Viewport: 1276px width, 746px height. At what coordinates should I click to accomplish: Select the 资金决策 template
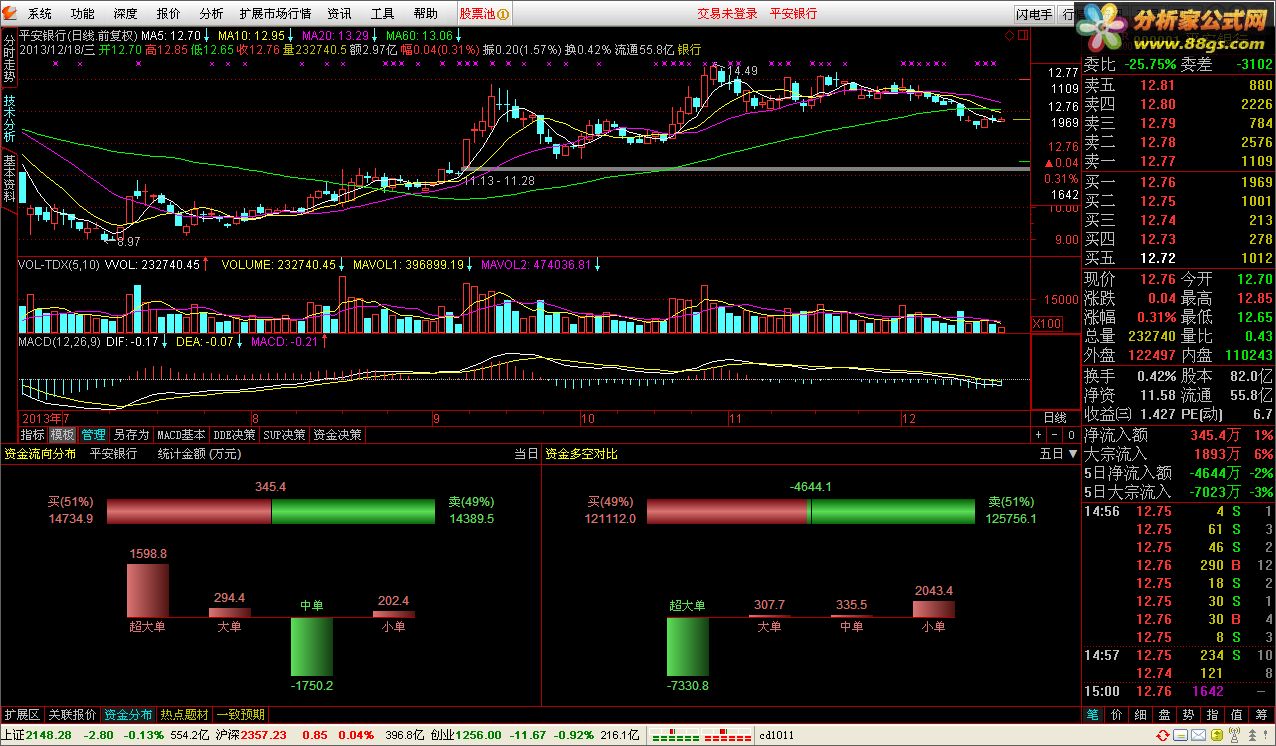pyautogui.click(x=337, y=435)
